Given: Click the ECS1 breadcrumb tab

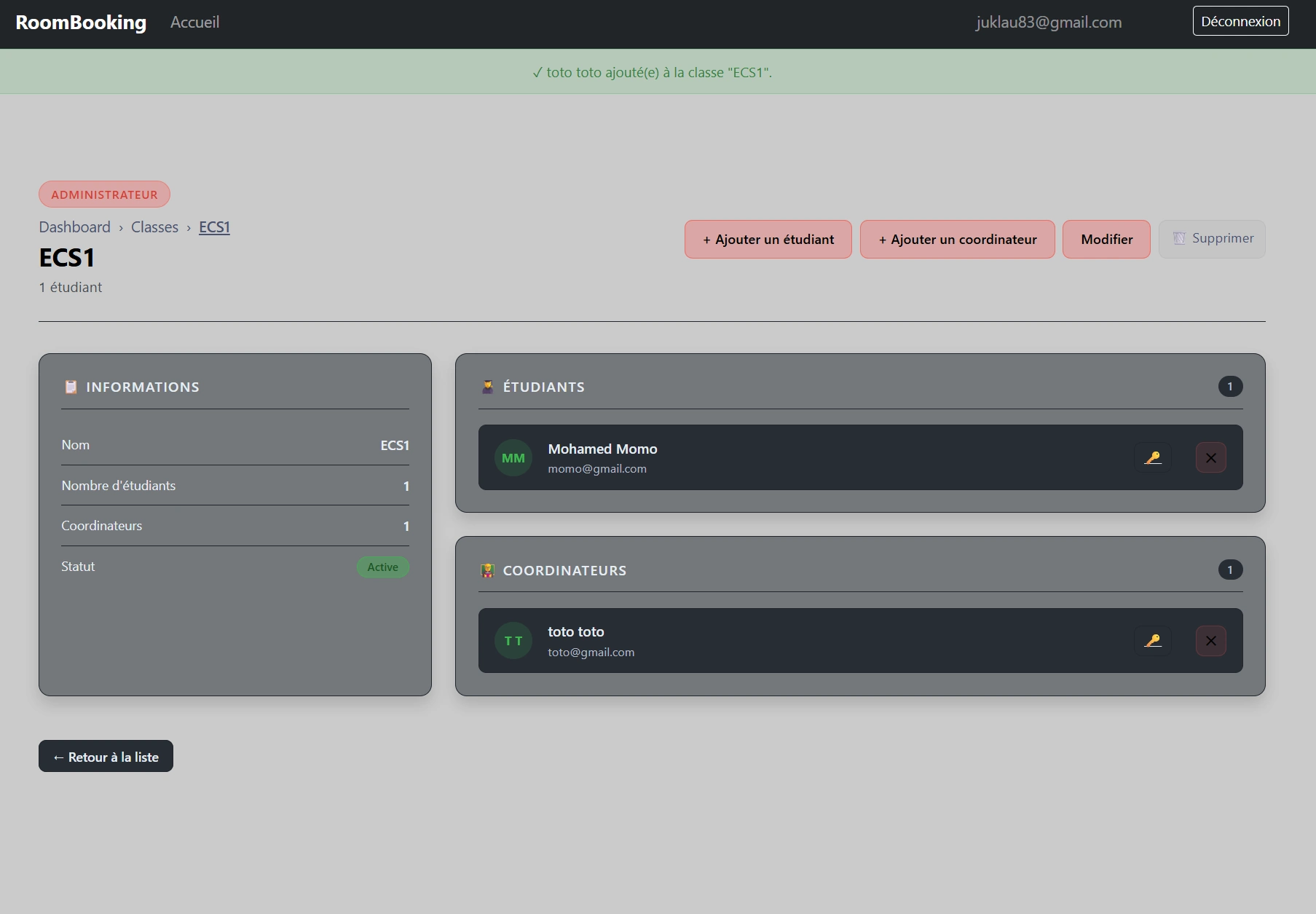Looking at the screenshot, I should (x=214, y=226).
